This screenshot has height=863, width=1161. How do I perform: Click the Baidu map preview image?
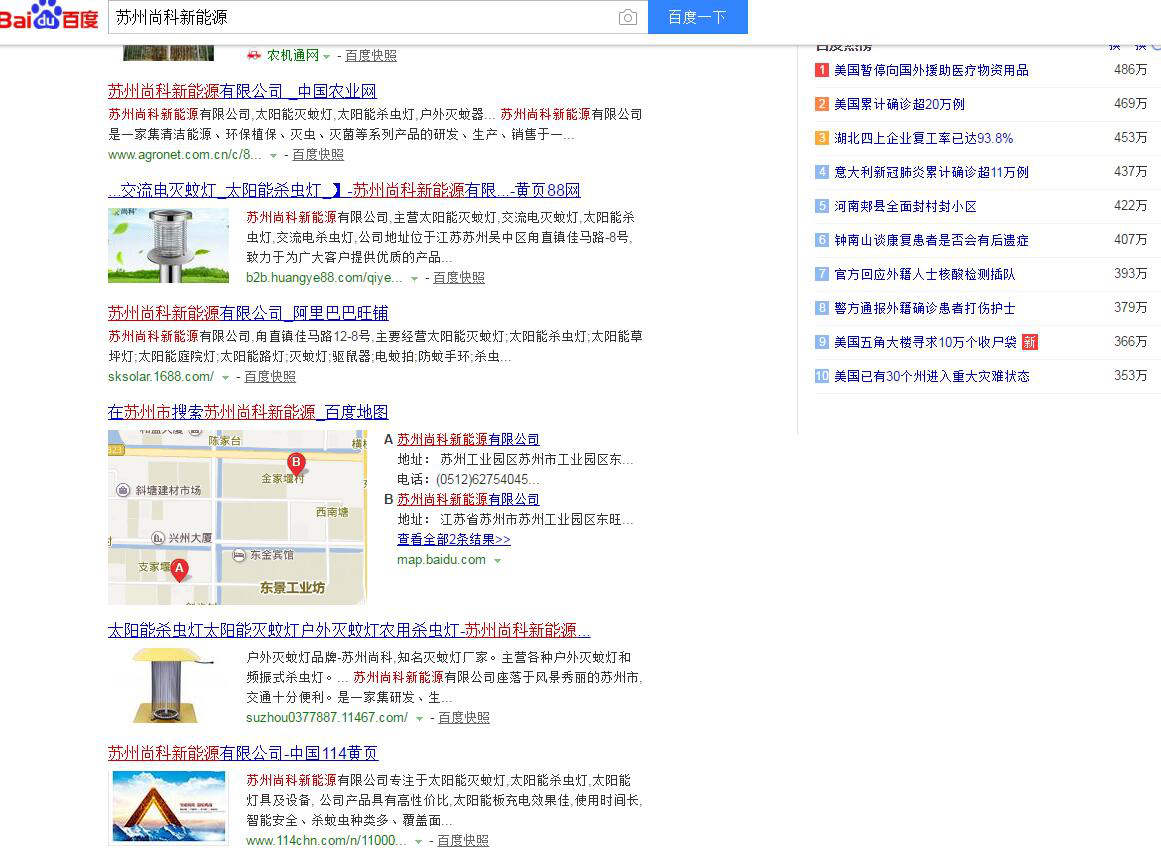237,517
